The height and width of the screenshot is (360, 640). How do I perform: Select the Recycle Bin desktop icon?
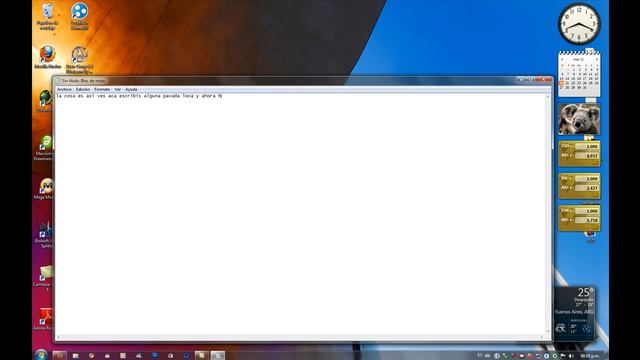pos(48,16)
